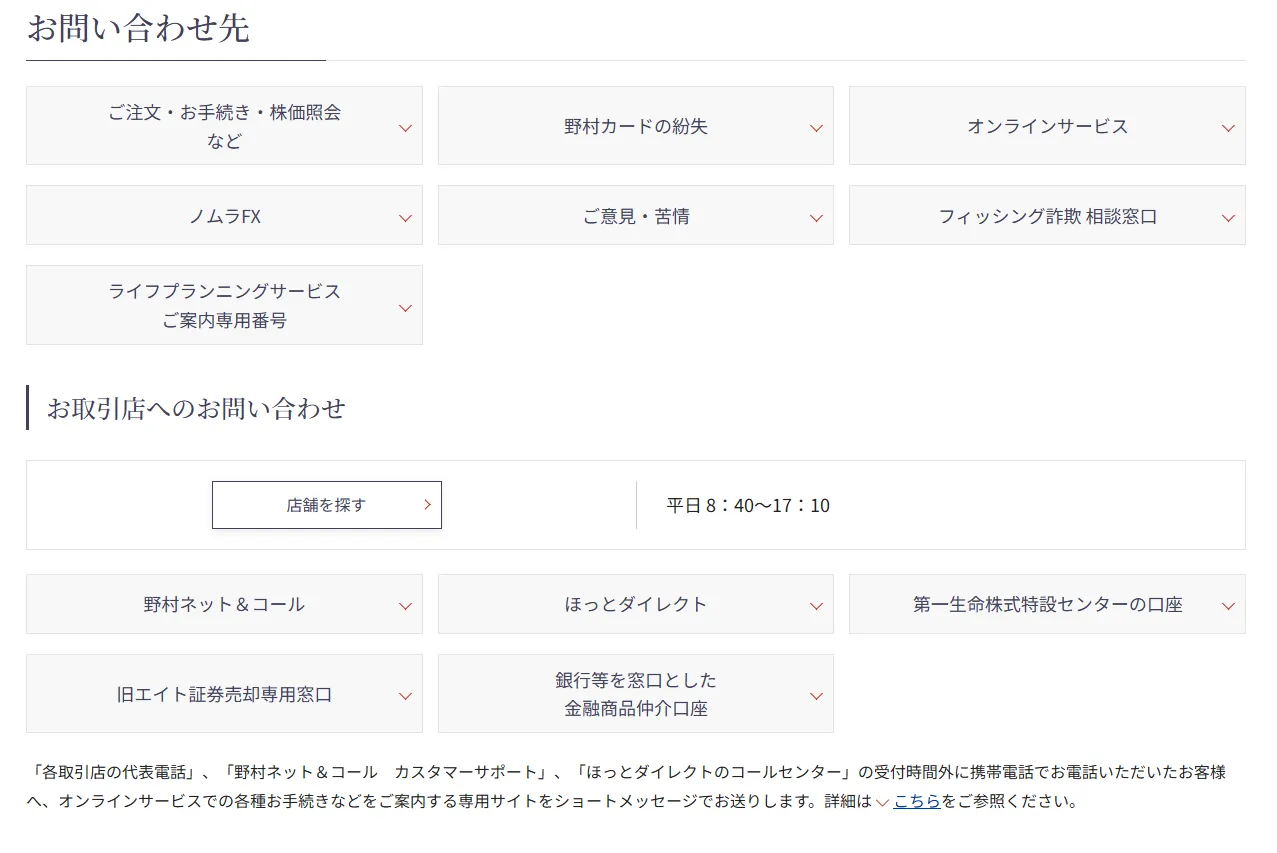The width and height of the screenshot is (1277, 853).
Task: Expand 野村カードの紛失 section
Action: pyautogui.click(x=635, y=126)
